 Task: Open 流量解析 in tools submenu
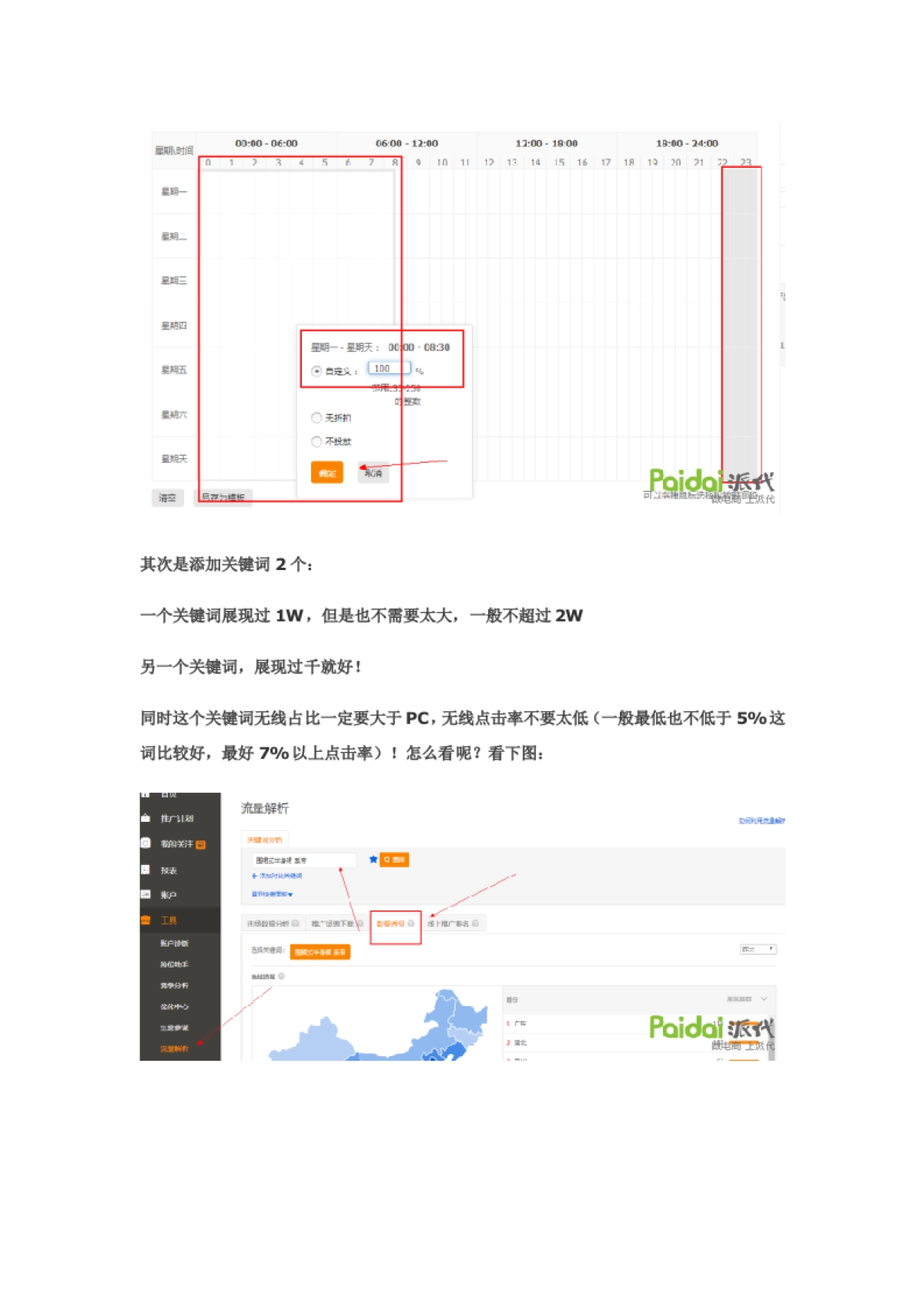pyautogui.click(x=174, y=1048)
